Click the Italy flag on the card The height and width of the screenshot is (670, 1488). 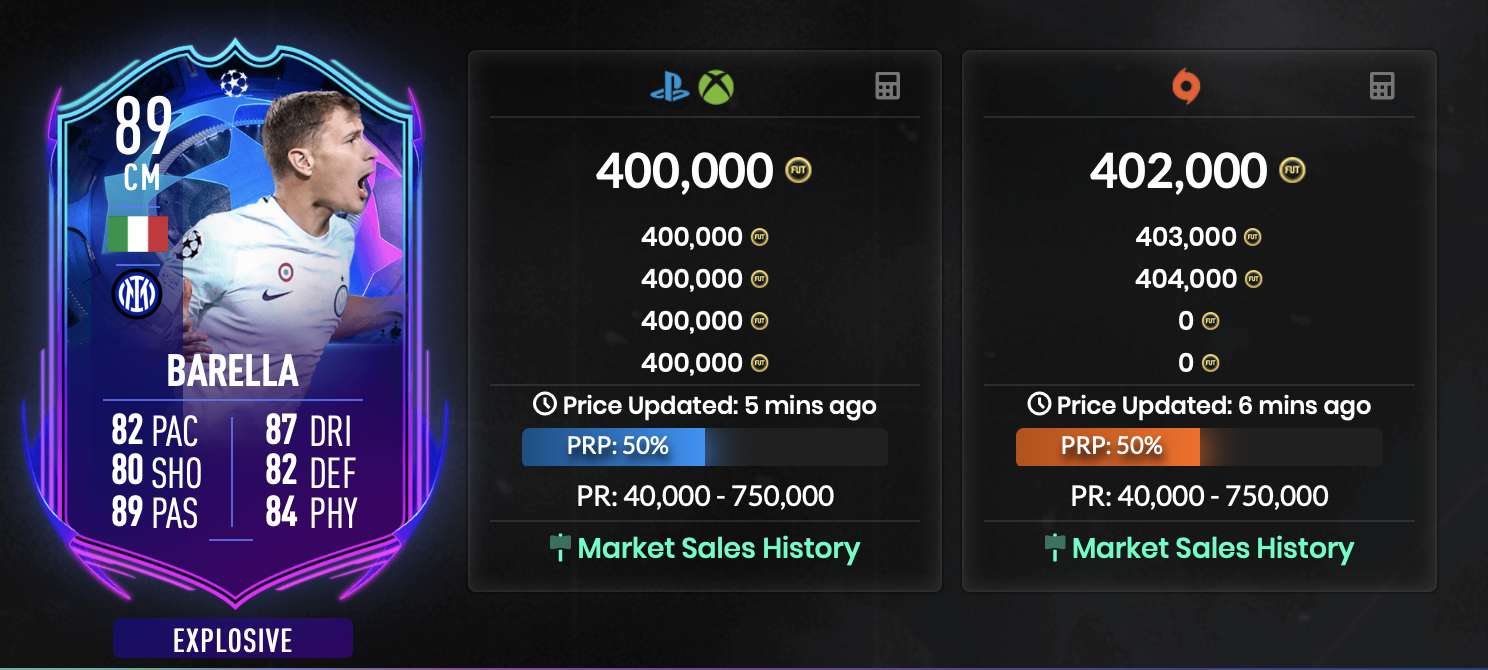[137, 233]
